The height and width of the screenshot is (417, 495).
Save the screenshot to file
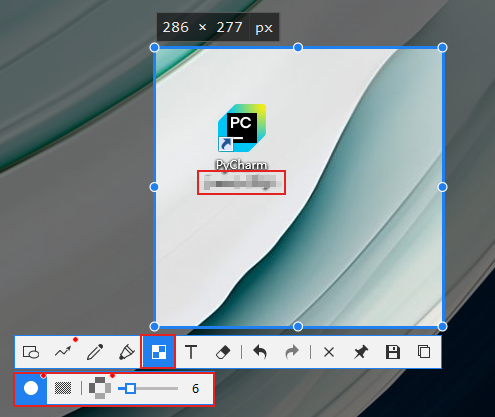(393, 352)
